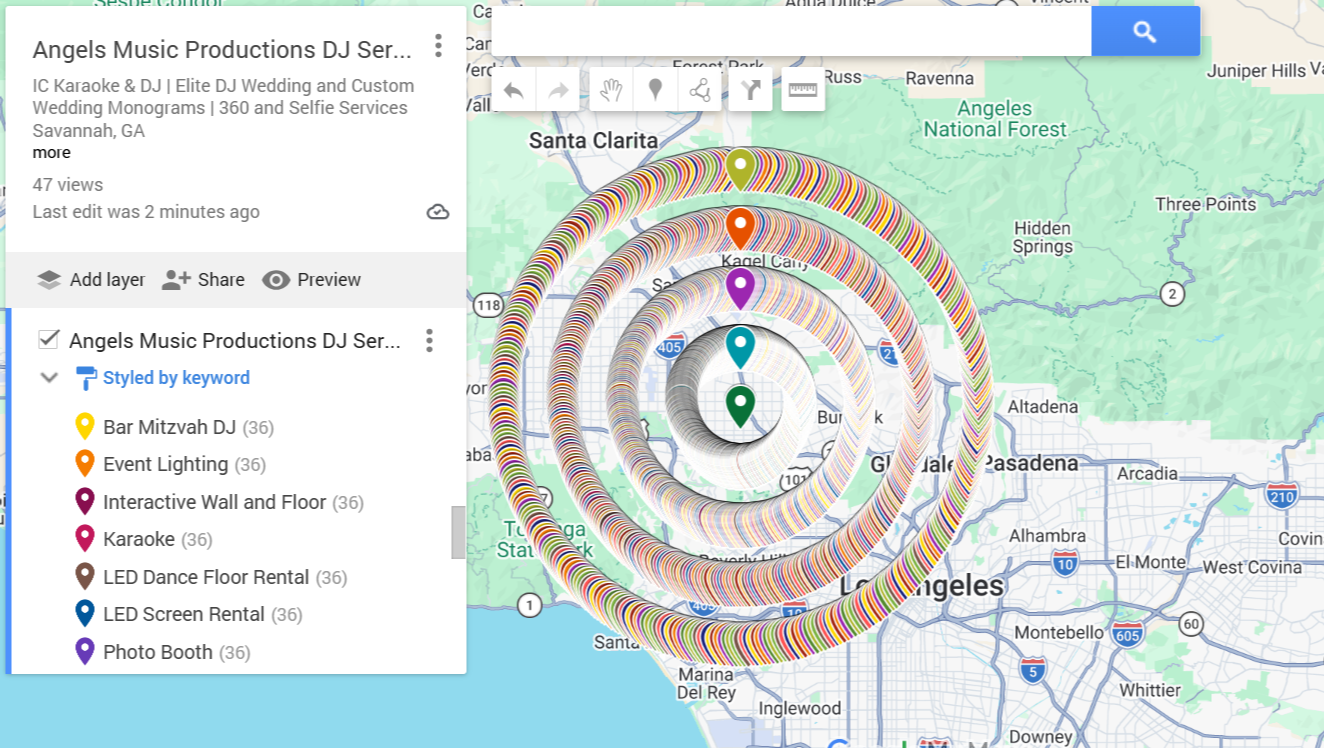Screen dimensions: 1324x748
Task: Select the Add marker tool
Action: 655,89
